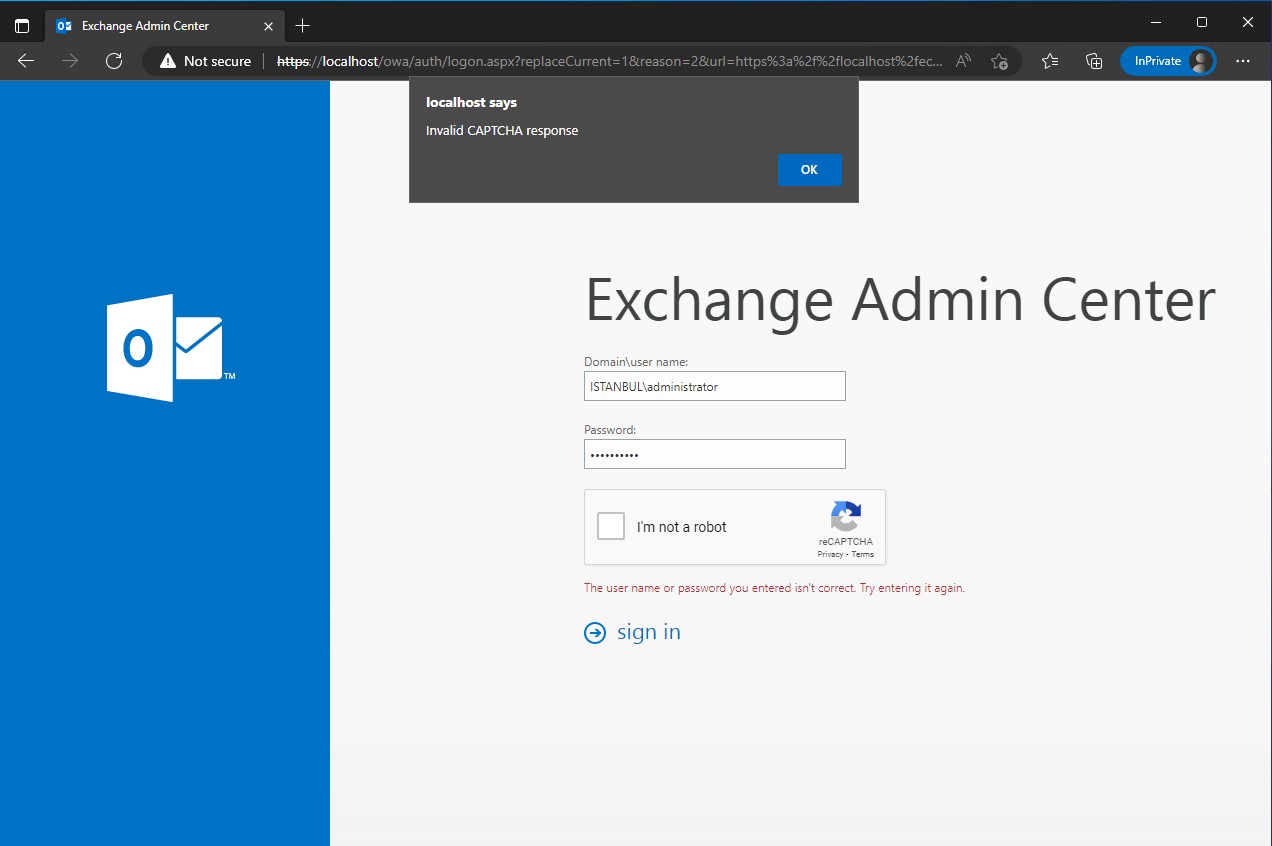1272x846 pixels.
Task: Go back using the browser back arrow
Action: click(26, 61)
